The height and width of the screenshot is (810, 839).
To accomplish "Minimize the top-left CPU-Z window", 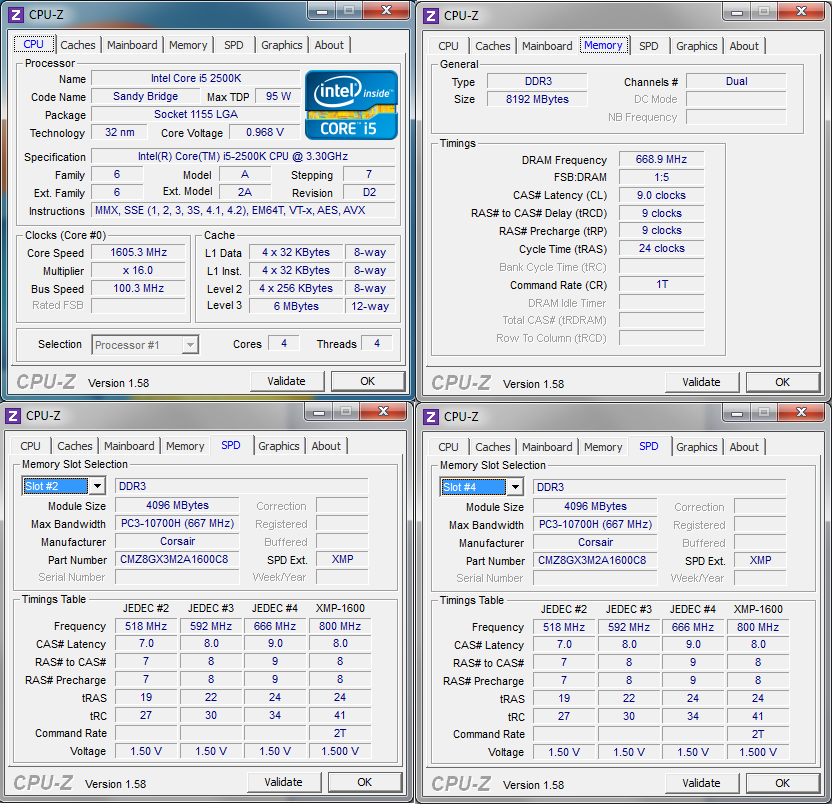I will (x=322, y=11).
